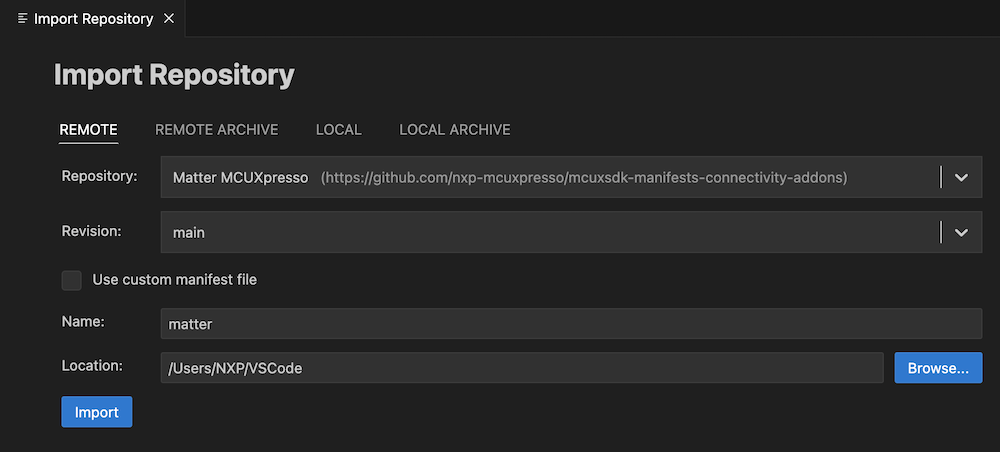Focus the Name field containing matter

point(571,324)
